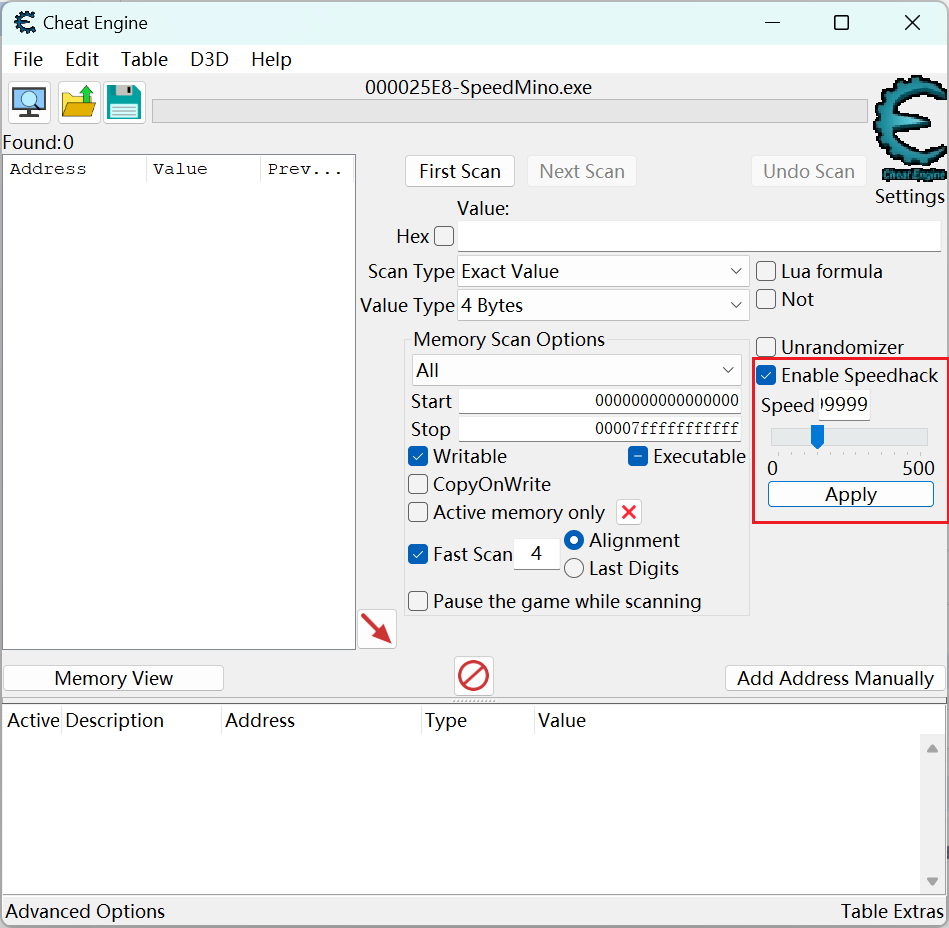Click the floppy disk save icon
This screenshot has width=949, height=928.
124,102
